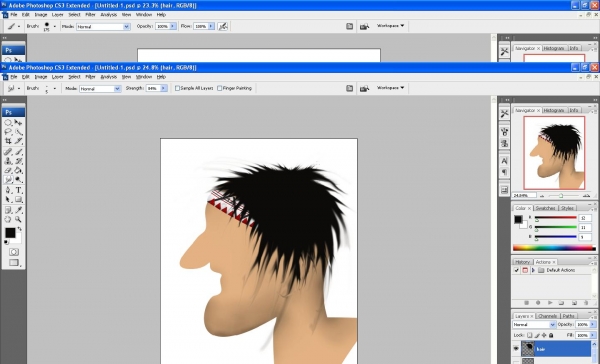Toggle Default Actions item on/off checkmark
The height and width of the screenshot is (364, 600).
click(x=516, y=270)
